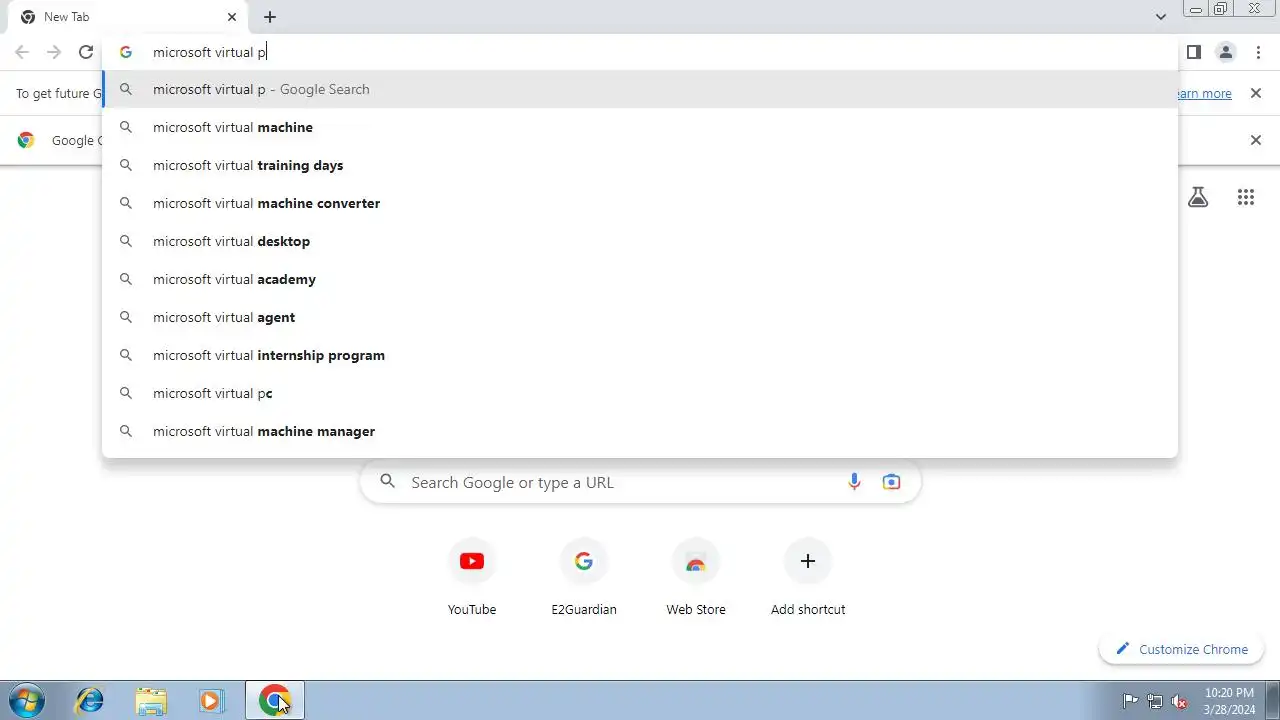Open a new tab with the plus button
The width and height of the screenshot is (1280, 720).
pos(270,17)
